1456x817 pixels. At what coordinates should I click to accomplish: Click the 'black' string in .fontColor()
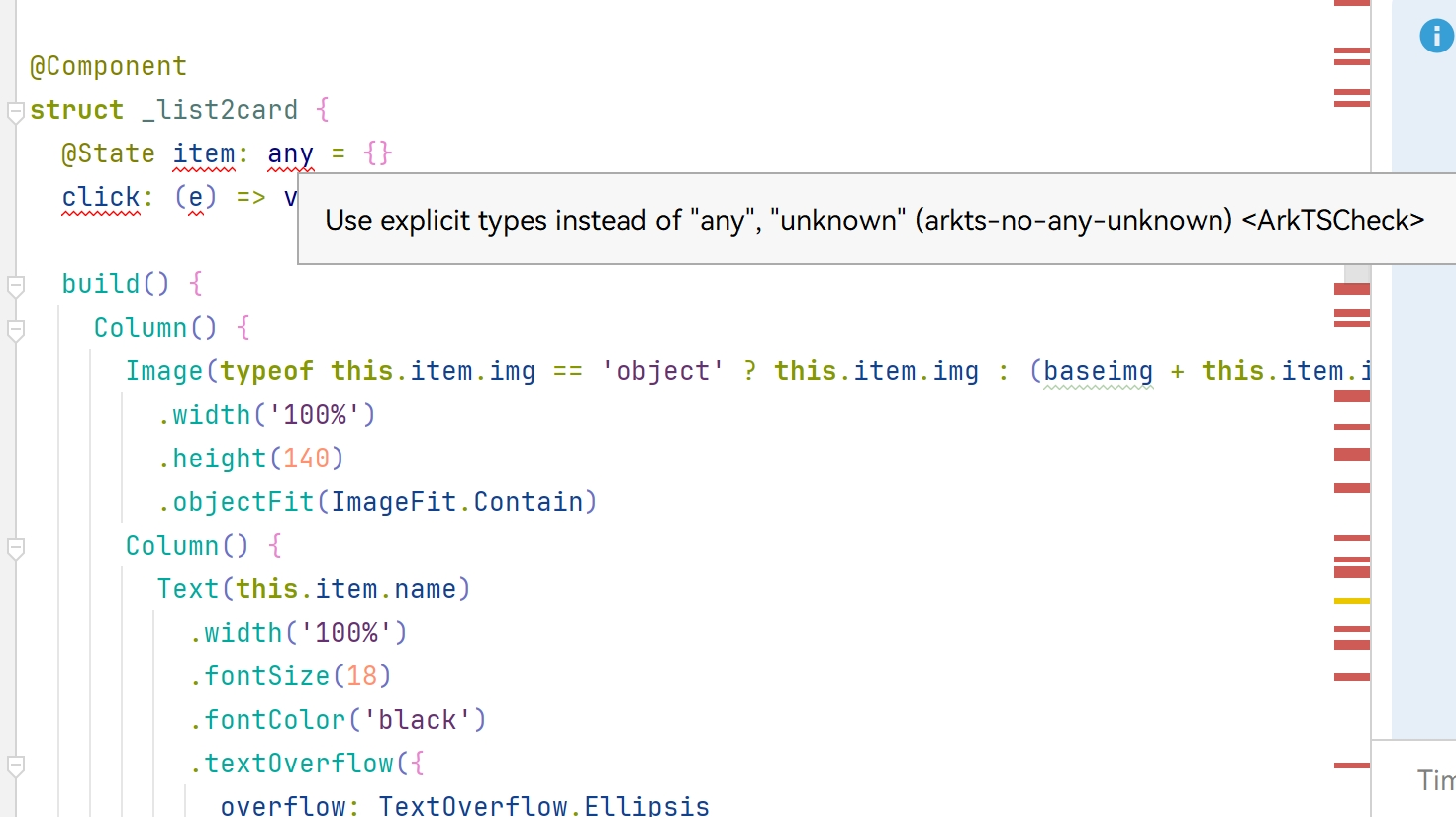418,721
